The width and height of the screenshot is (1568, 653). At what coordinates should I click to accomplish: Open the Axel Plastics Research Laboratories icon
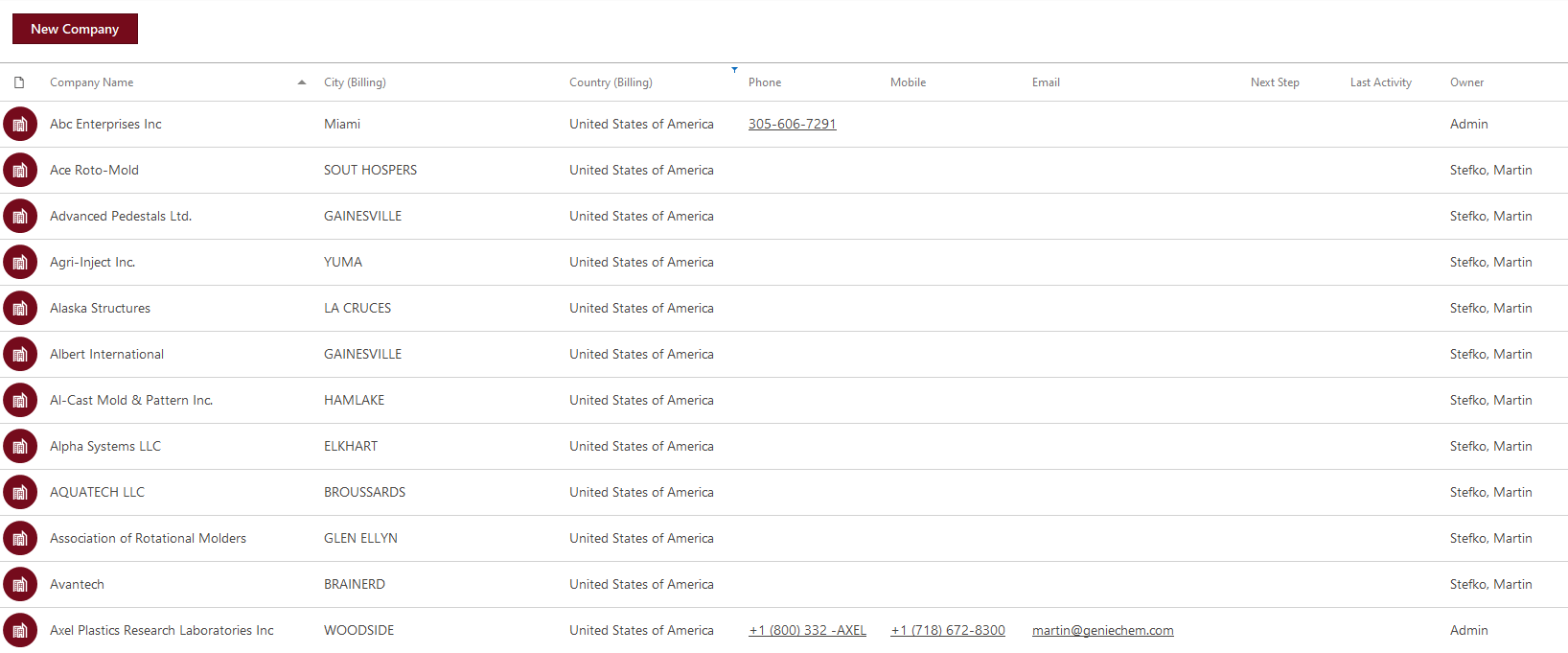pos(20,630)
